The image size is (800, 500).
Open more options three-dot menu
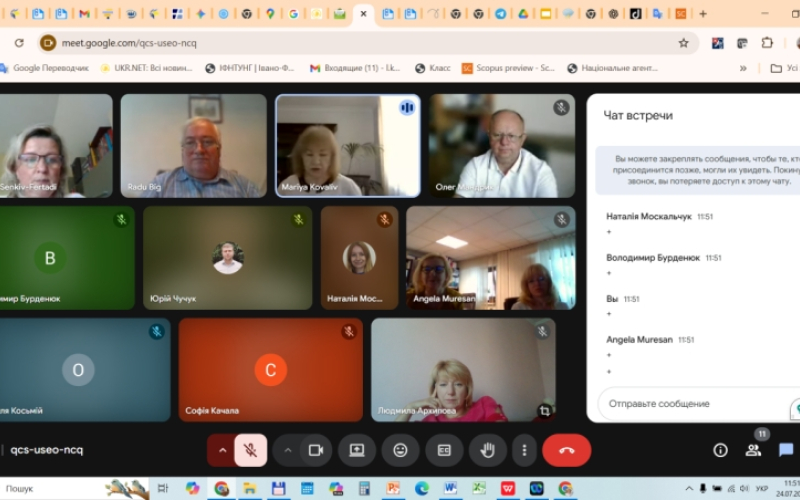(x=524, y=450)
